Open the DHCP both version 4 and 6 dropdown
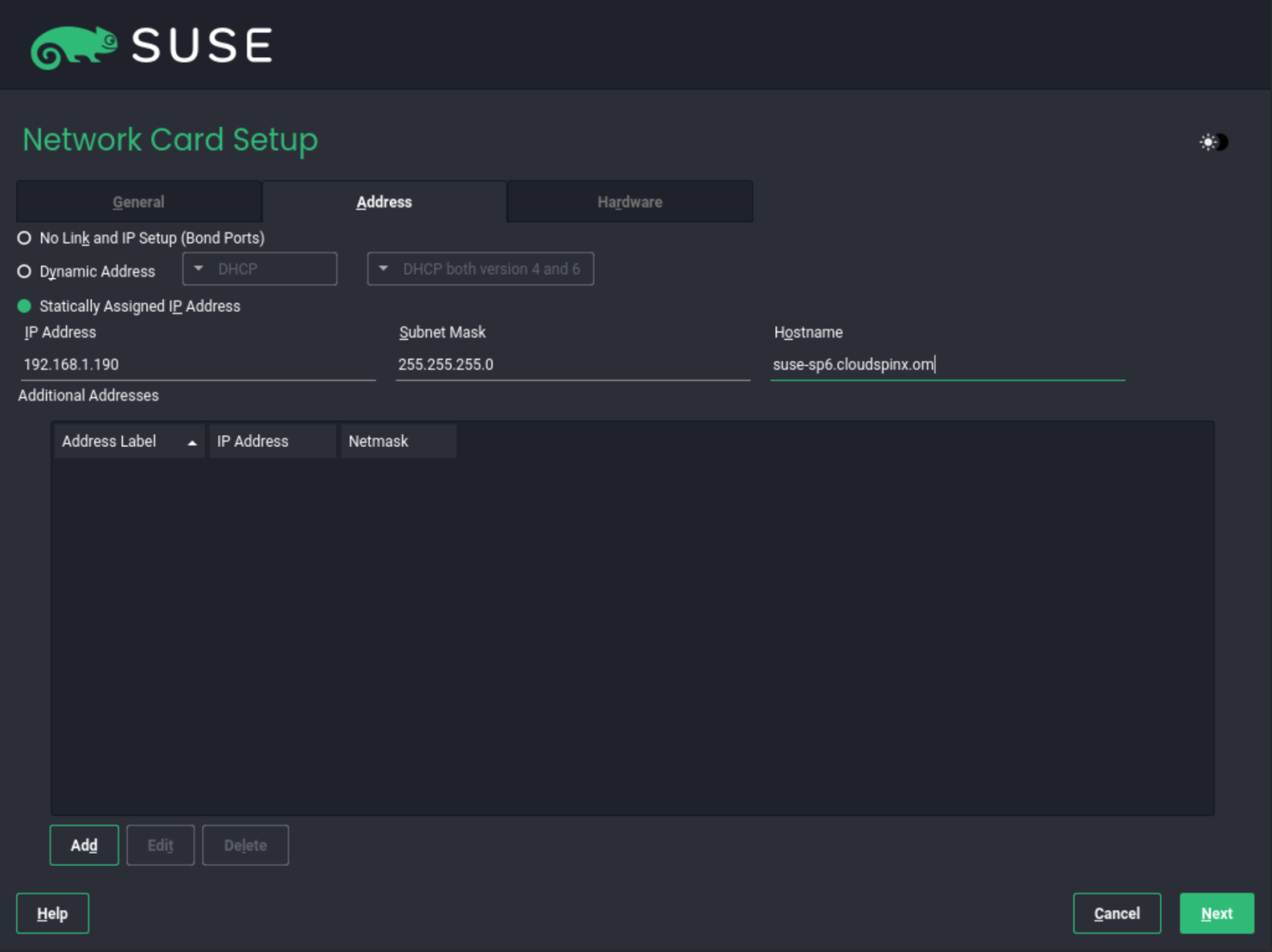The image size is (1272, 952). pyautogui.click(x=480, y=268)
